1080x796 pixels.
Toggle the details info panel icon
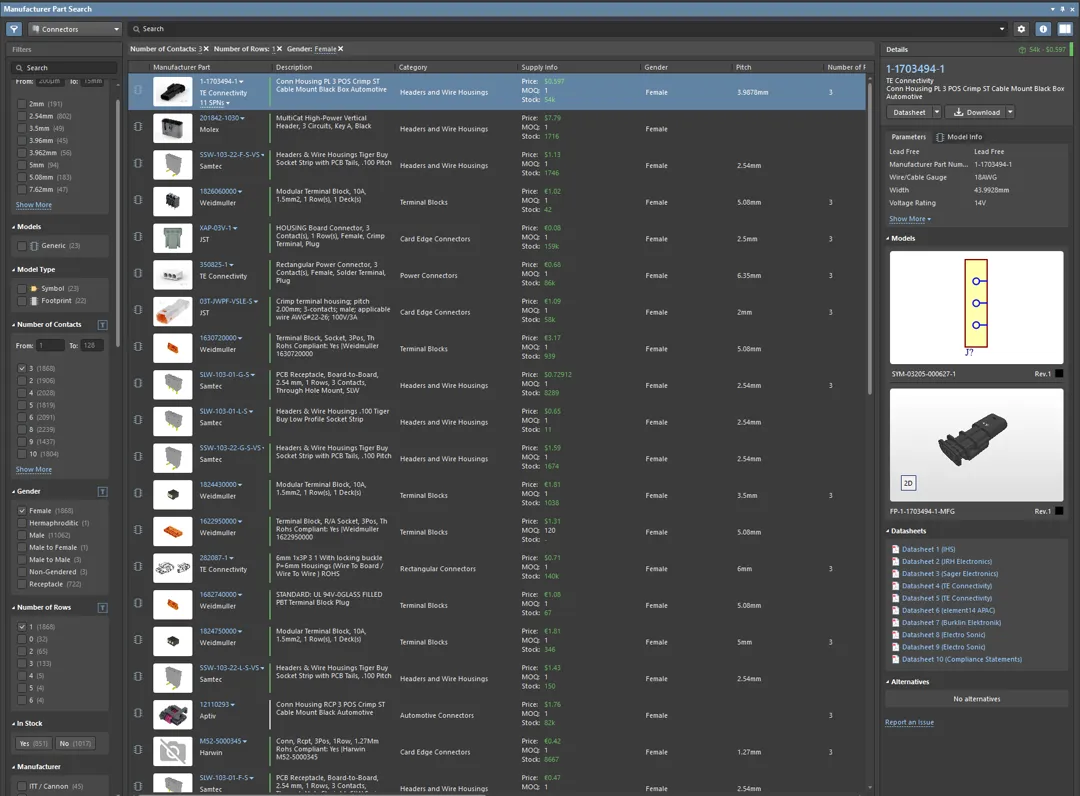[x=1043, y=29]
